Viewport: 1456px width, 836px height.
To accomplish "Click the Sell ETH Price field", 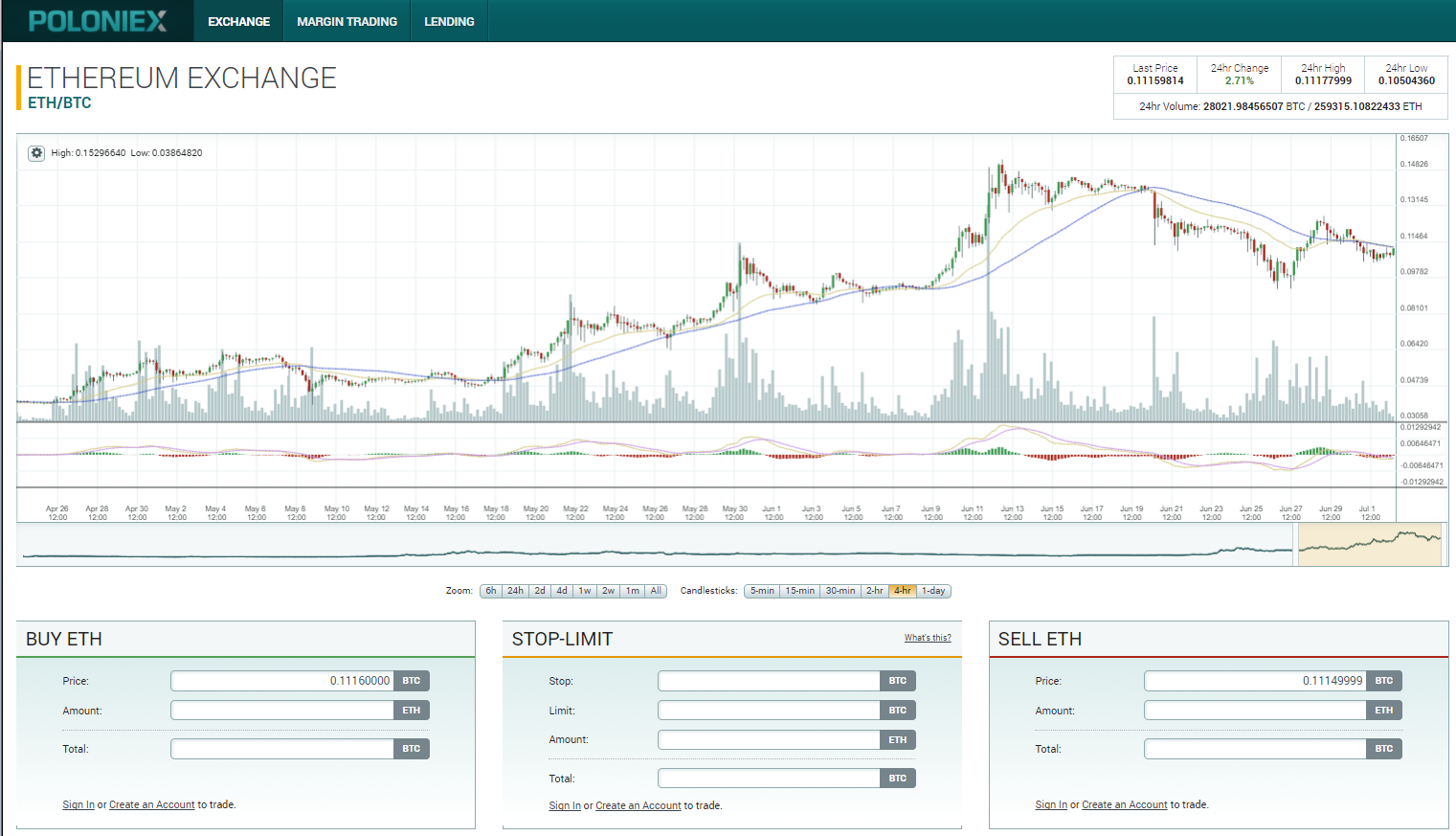I will pos(1255,681).
